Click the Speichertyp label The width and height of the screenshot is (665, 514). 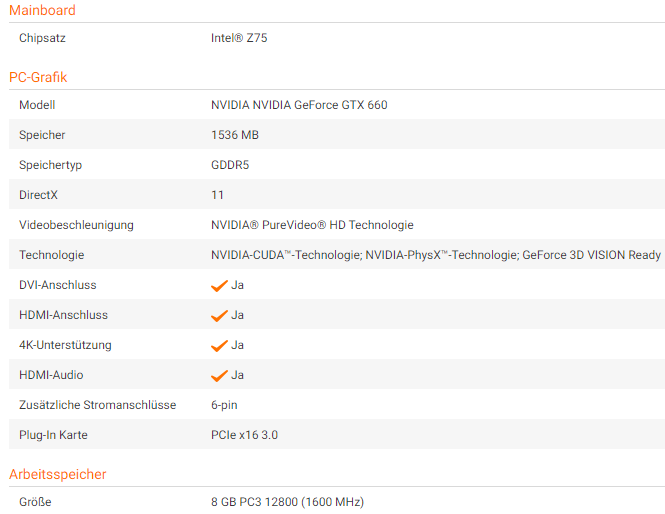tap(50, 165)
